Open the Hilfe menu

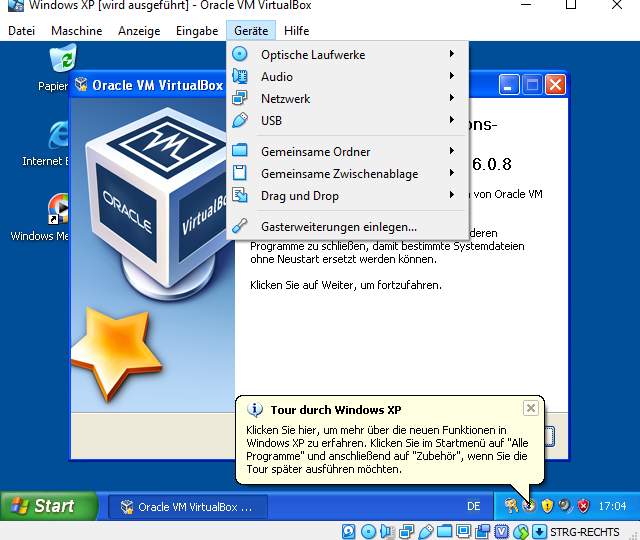click(x=296, y=31)
